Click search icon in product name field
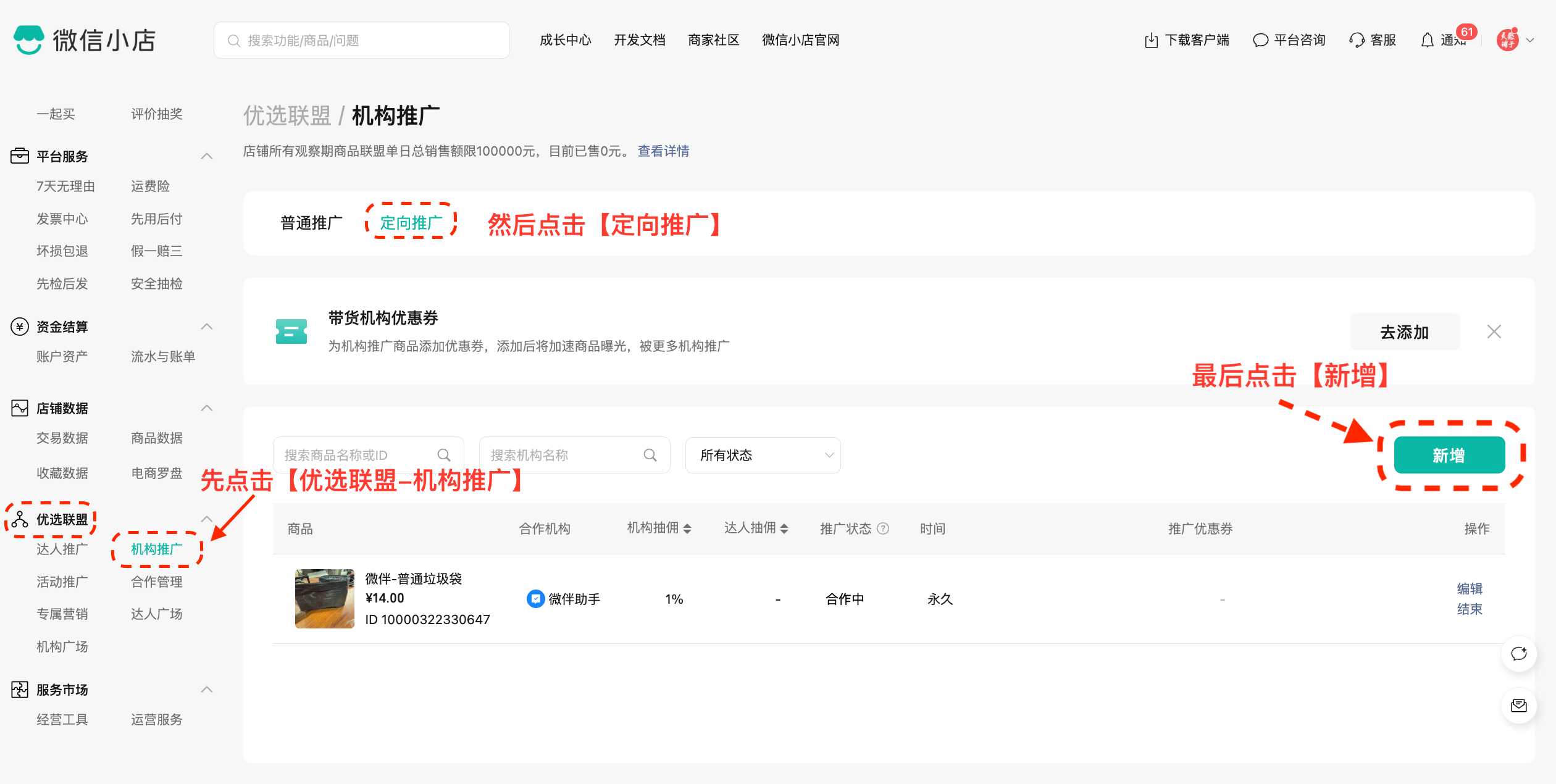The height and width of the screenshot is (784, 1556). click(444, 455)
